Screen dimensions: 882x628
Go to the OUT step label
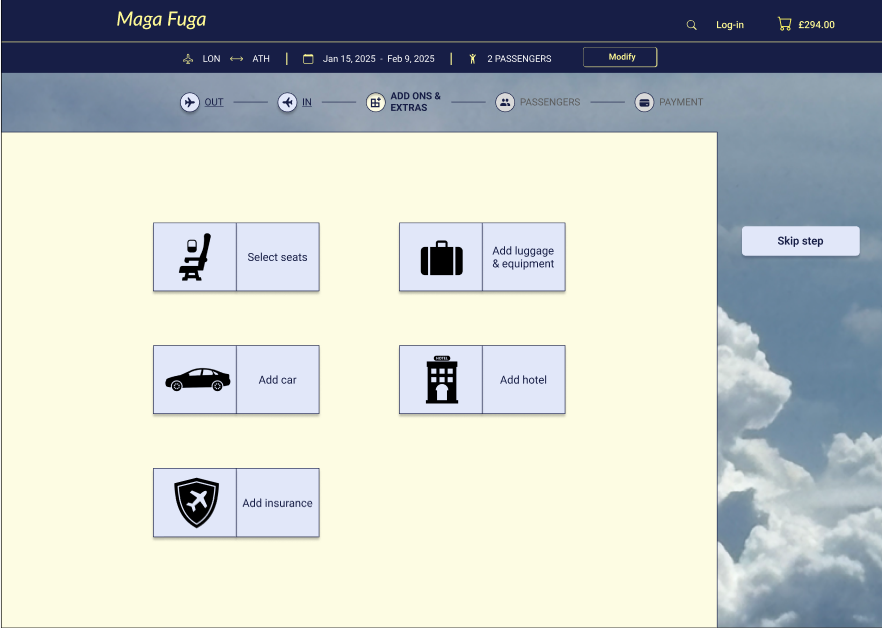click(214, 102)
